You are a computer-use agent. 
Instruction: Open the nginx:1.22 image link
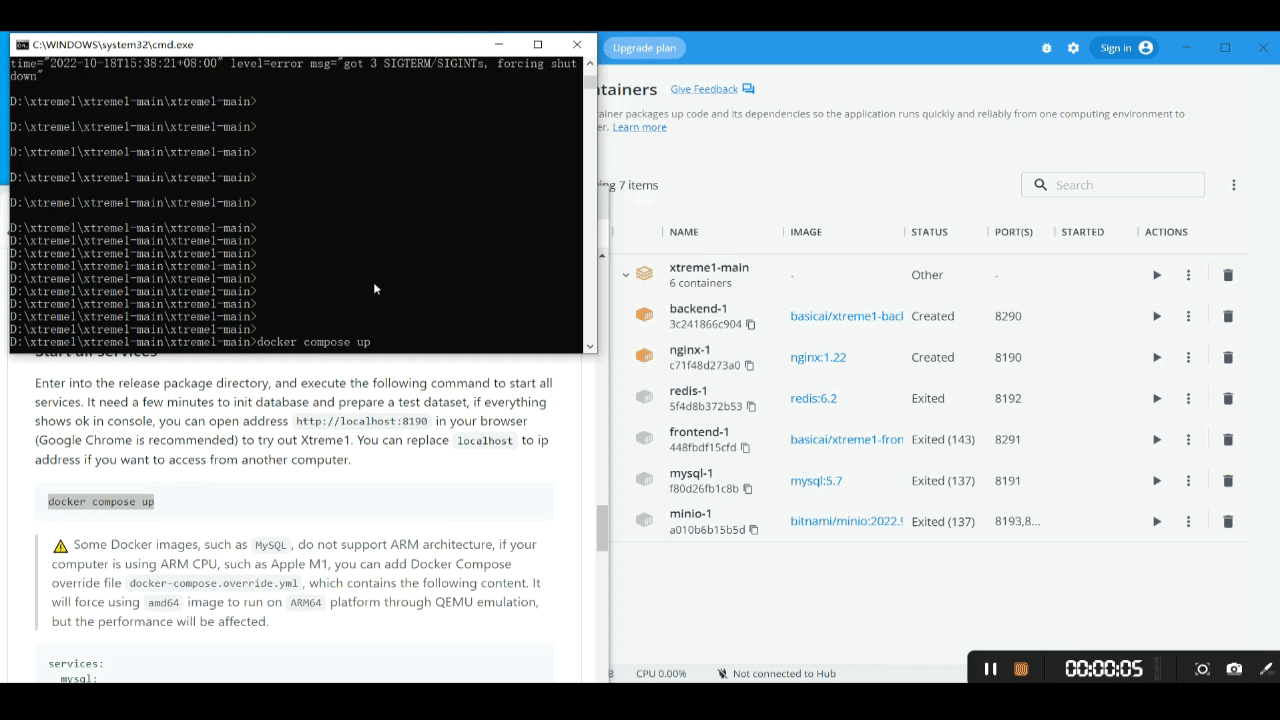tap(818, 357)
